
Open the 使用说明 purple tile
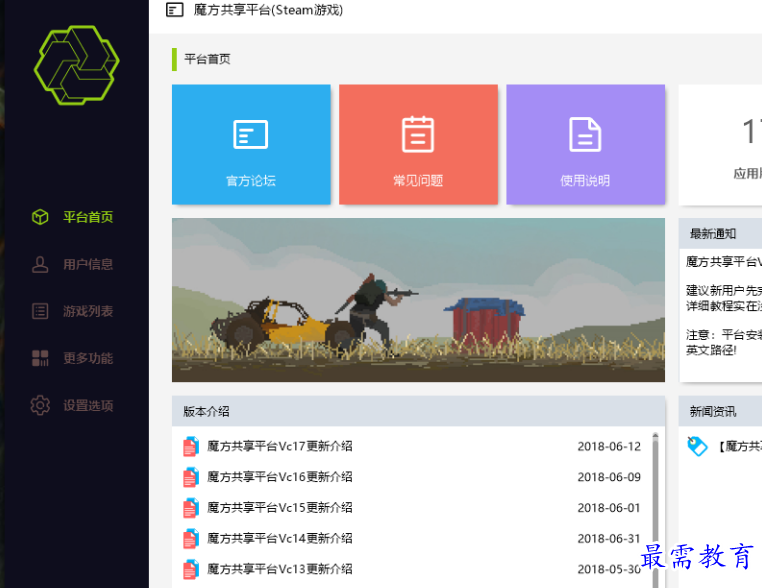586,144
